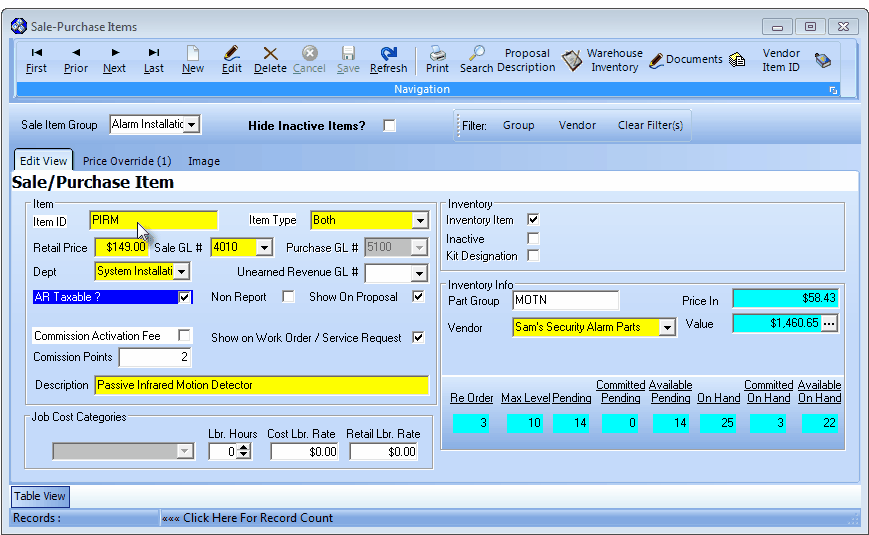This screenshot has height=535, width=869.
Task: Click Clear Filter(s)
Action: (650, 125)
